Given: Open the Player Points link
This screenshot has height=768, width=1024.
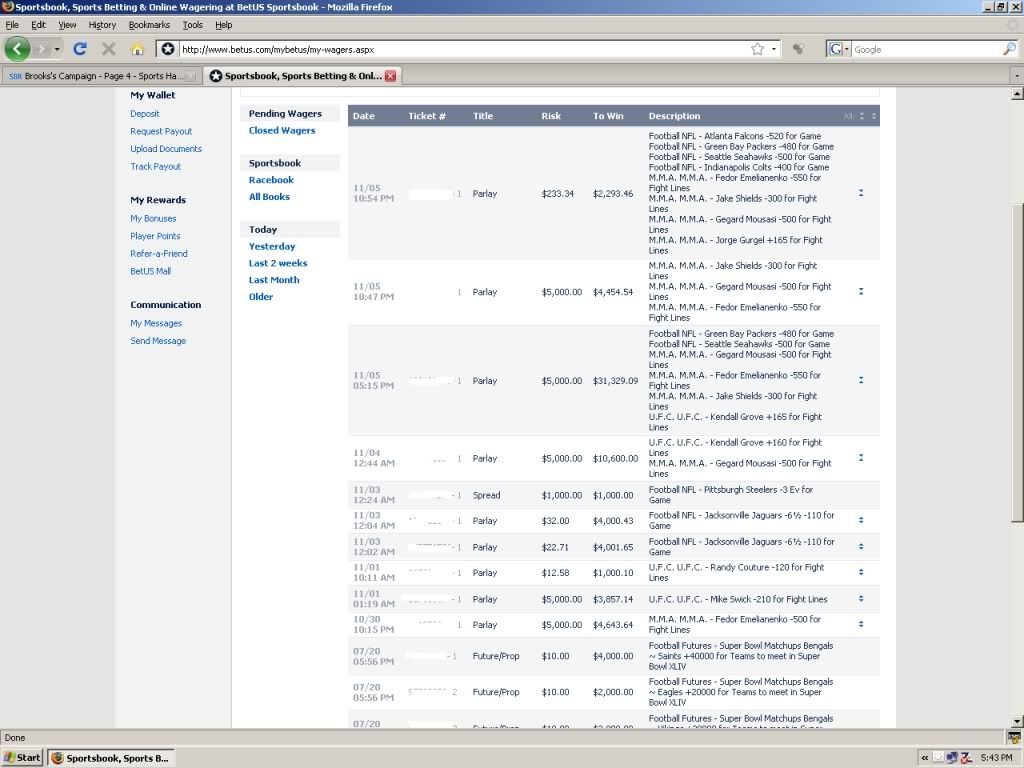Looking at the screenshot, I should 155,236.
